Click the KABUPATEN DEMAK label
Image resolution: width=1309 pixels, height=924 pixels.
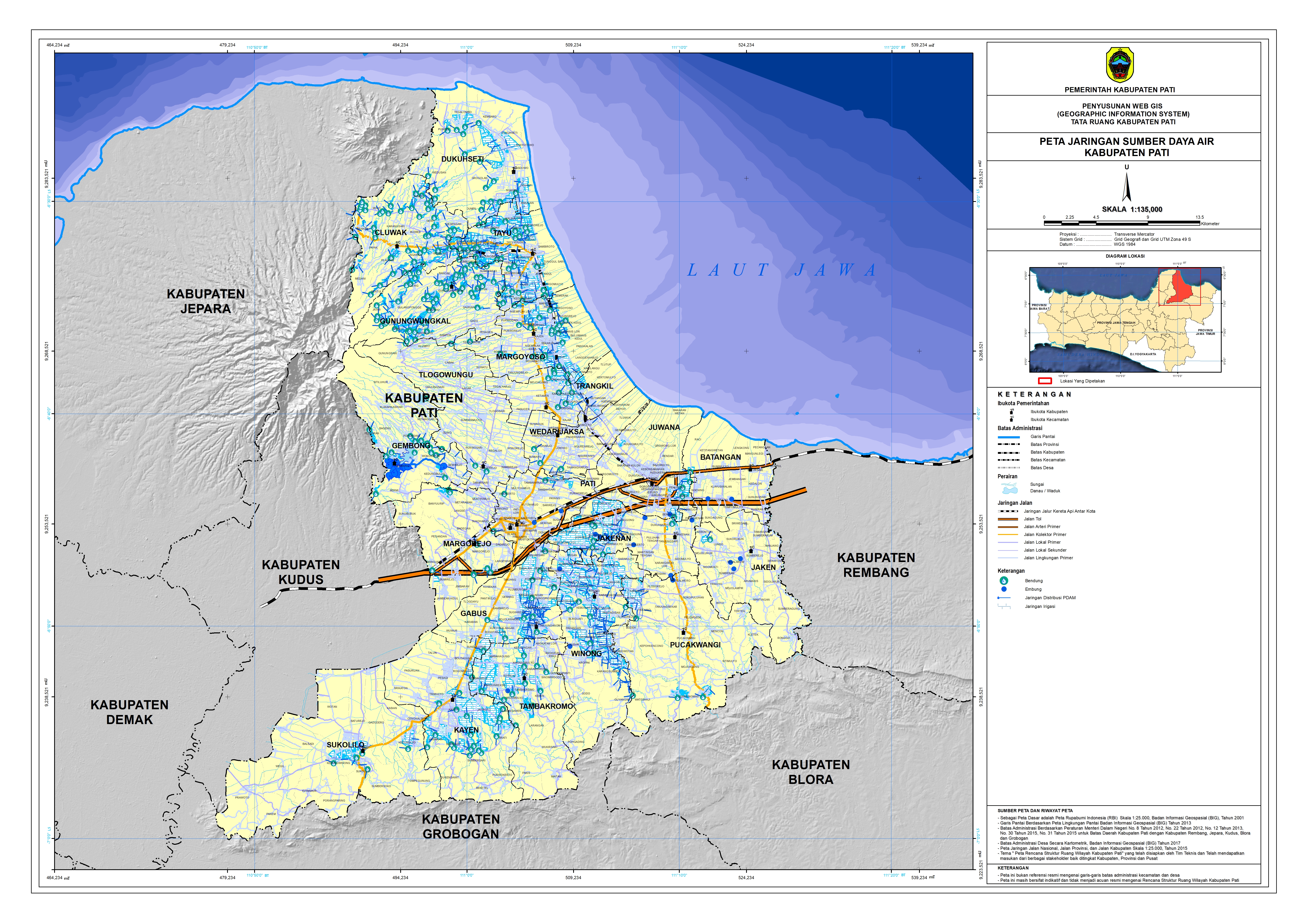pyautogui.click(x=129, y=713)
